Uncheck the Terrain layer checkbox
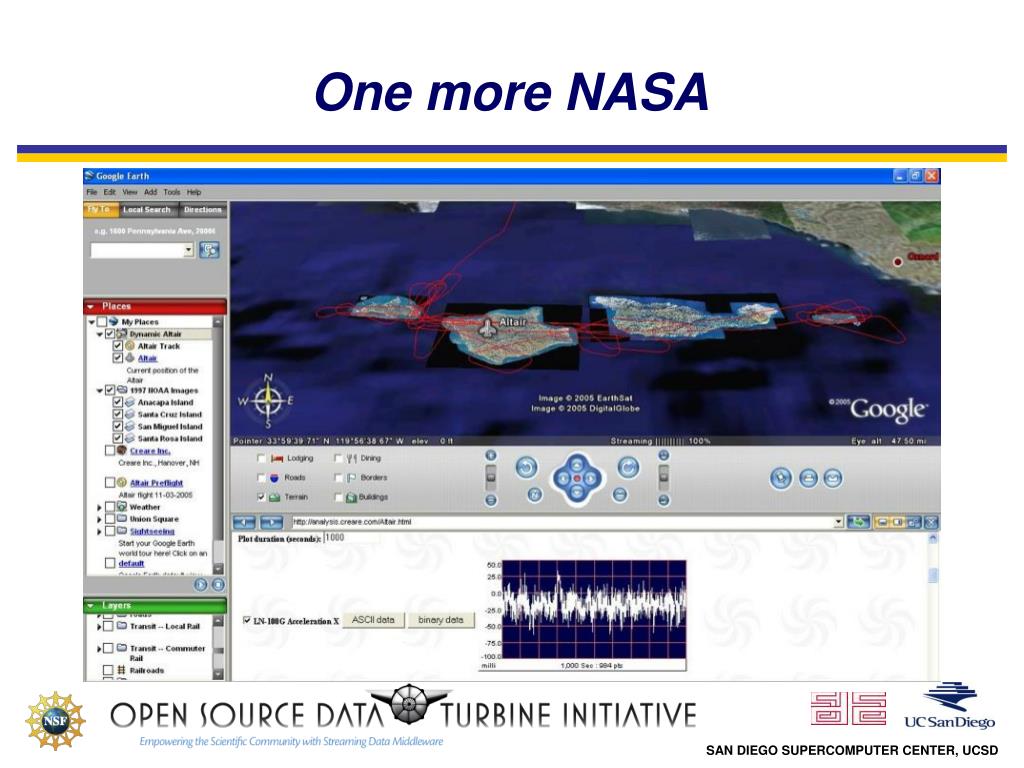 261,498
